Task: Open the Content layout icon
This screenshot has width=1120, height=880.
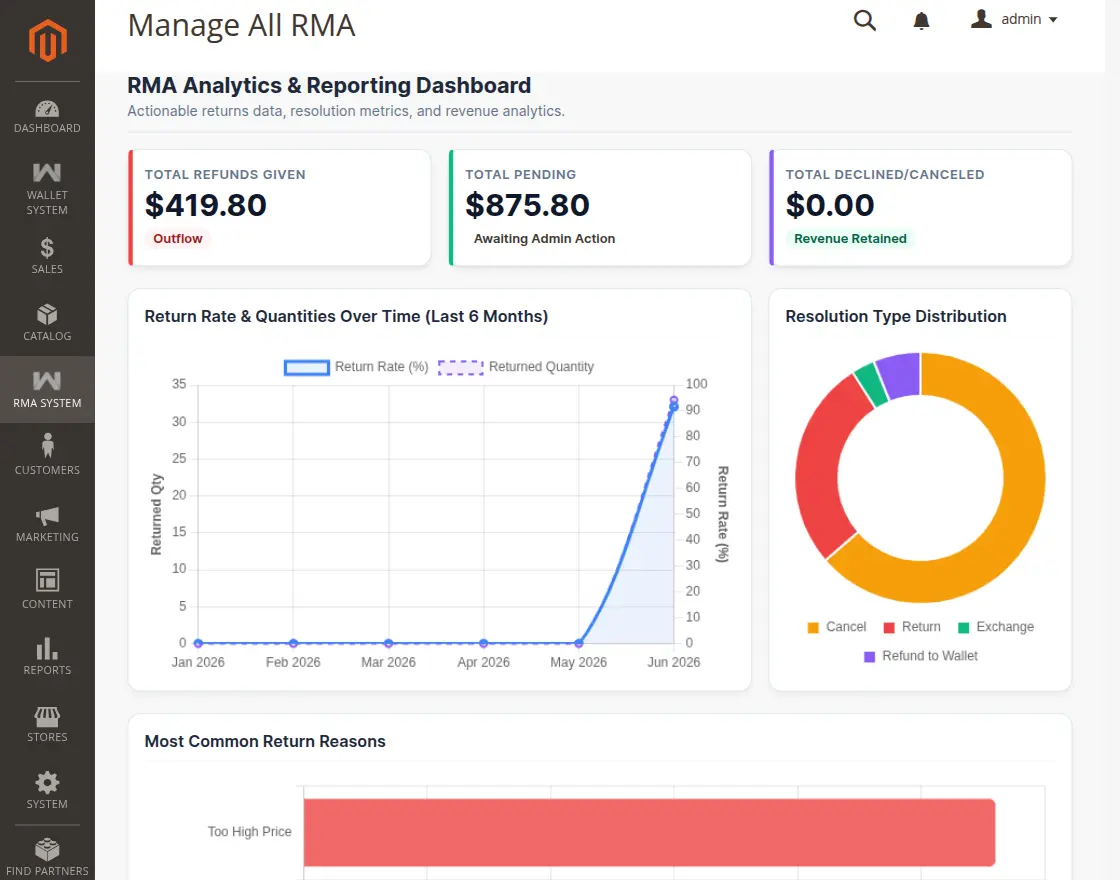Action: 47,580
